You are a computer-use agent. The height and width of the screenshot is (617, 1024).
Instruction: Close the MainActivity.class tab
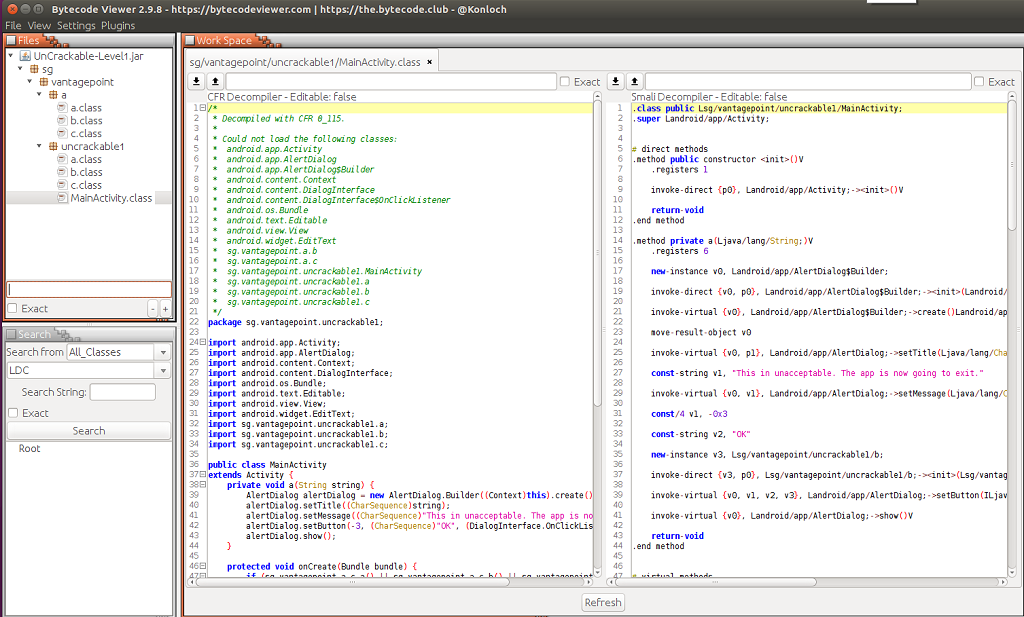[x=430, y=62]
